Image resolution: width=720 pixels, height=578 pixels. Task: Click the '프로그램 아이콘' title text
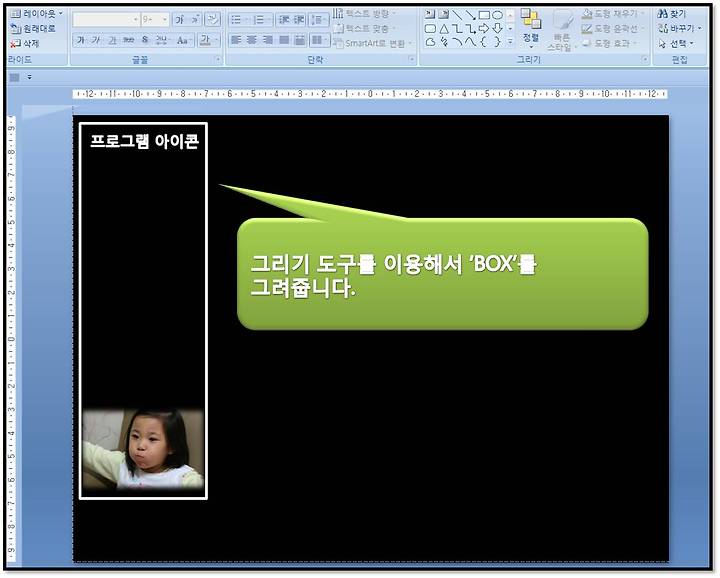tap(144, 141)
